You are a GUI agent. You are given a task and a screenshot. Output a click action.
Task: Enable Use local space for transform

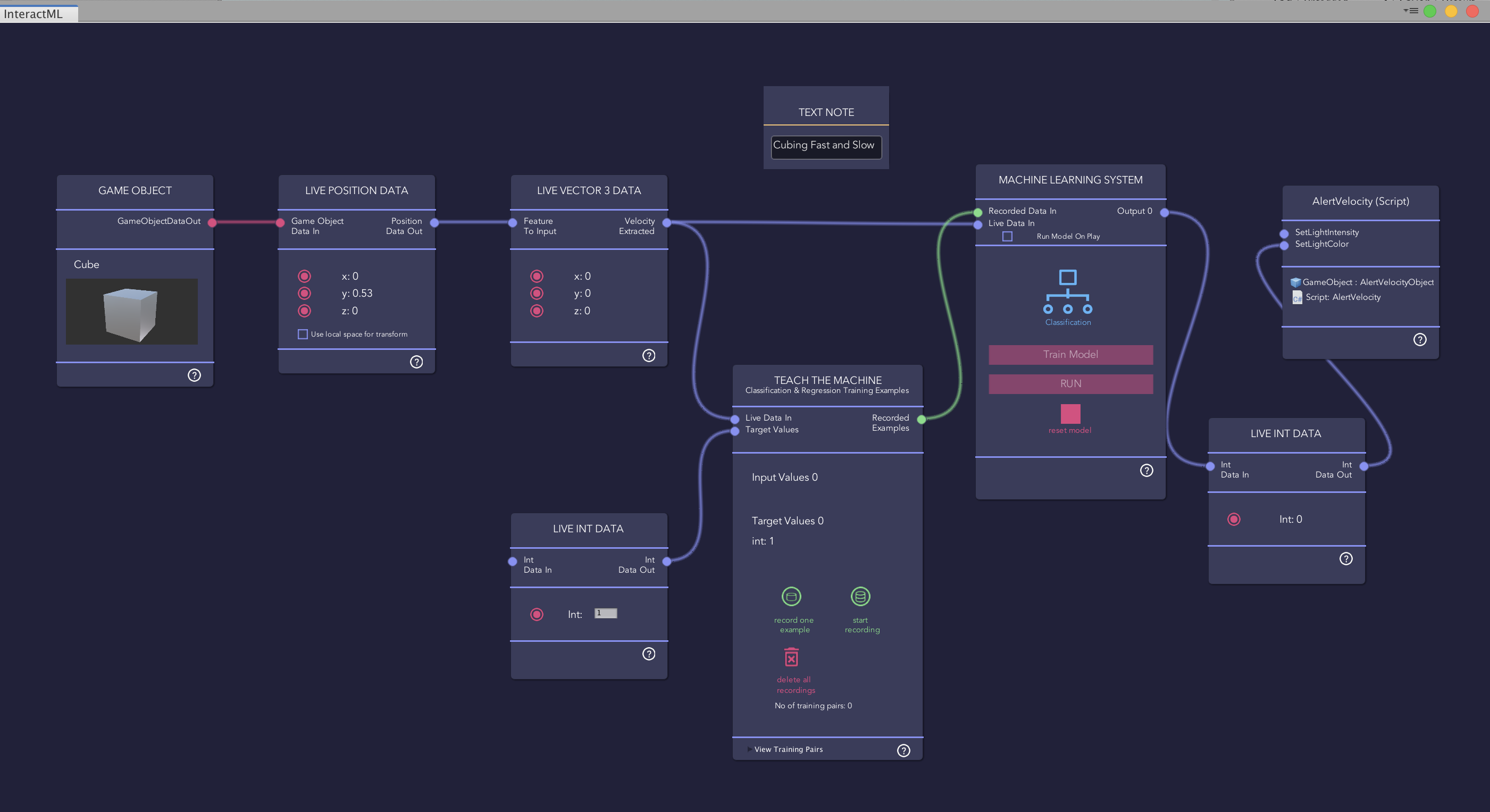click(303, 334)
